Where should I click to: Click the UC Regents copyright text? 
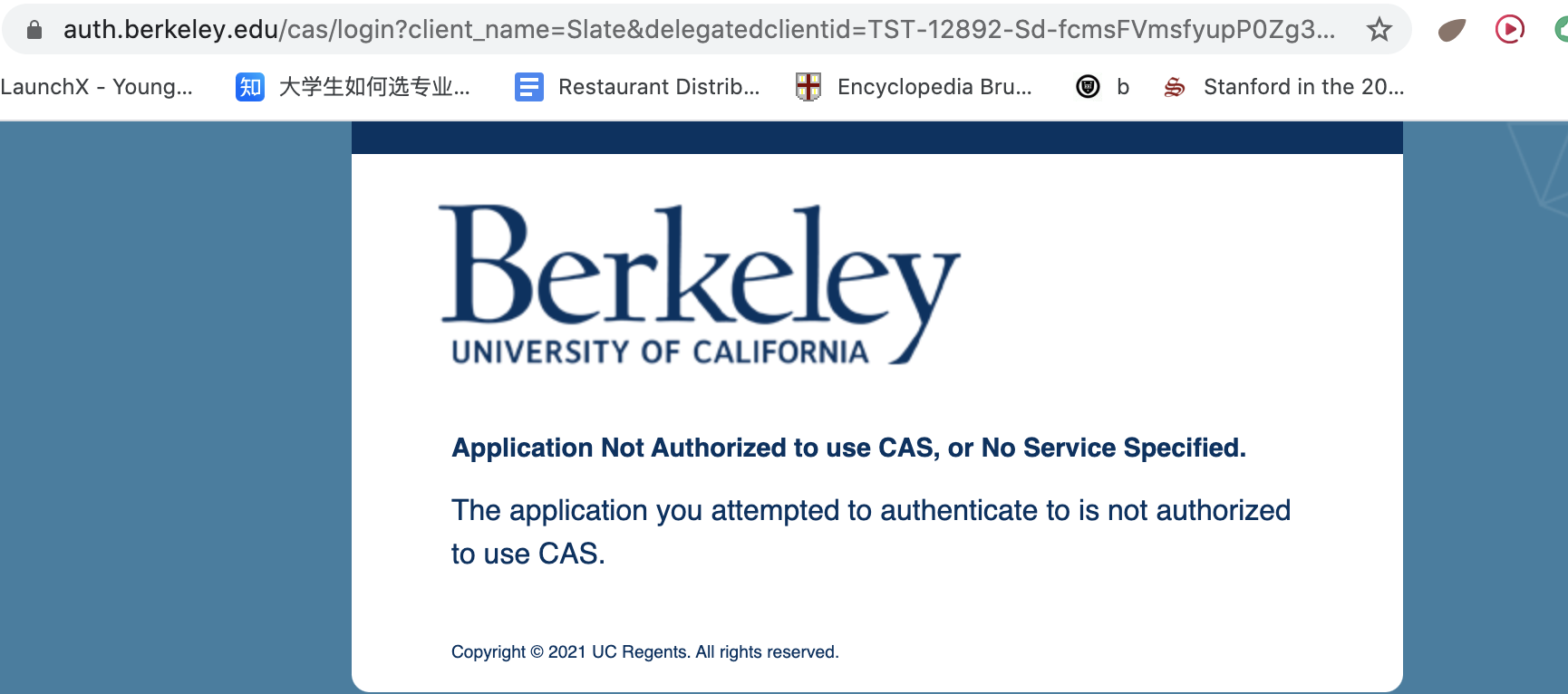644,651
